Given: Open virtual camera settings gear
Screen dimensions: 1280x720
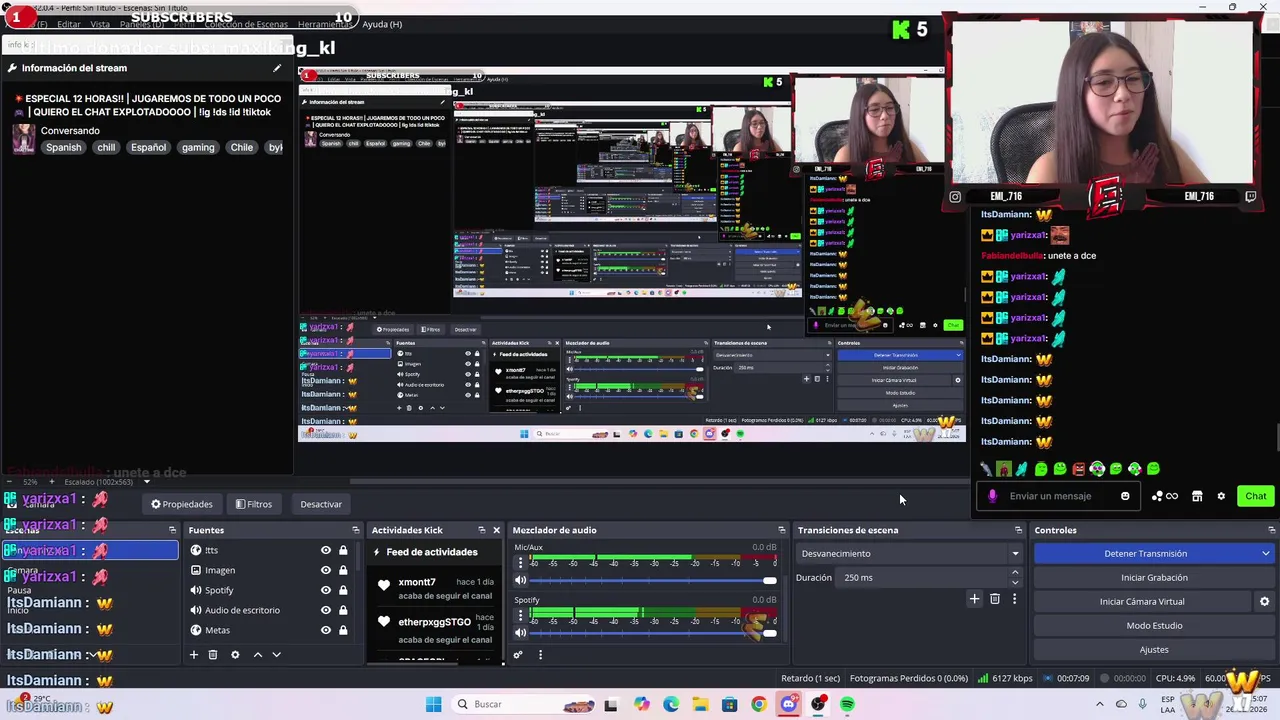Looking at the screenshot, I should [x=1264, y=602].
